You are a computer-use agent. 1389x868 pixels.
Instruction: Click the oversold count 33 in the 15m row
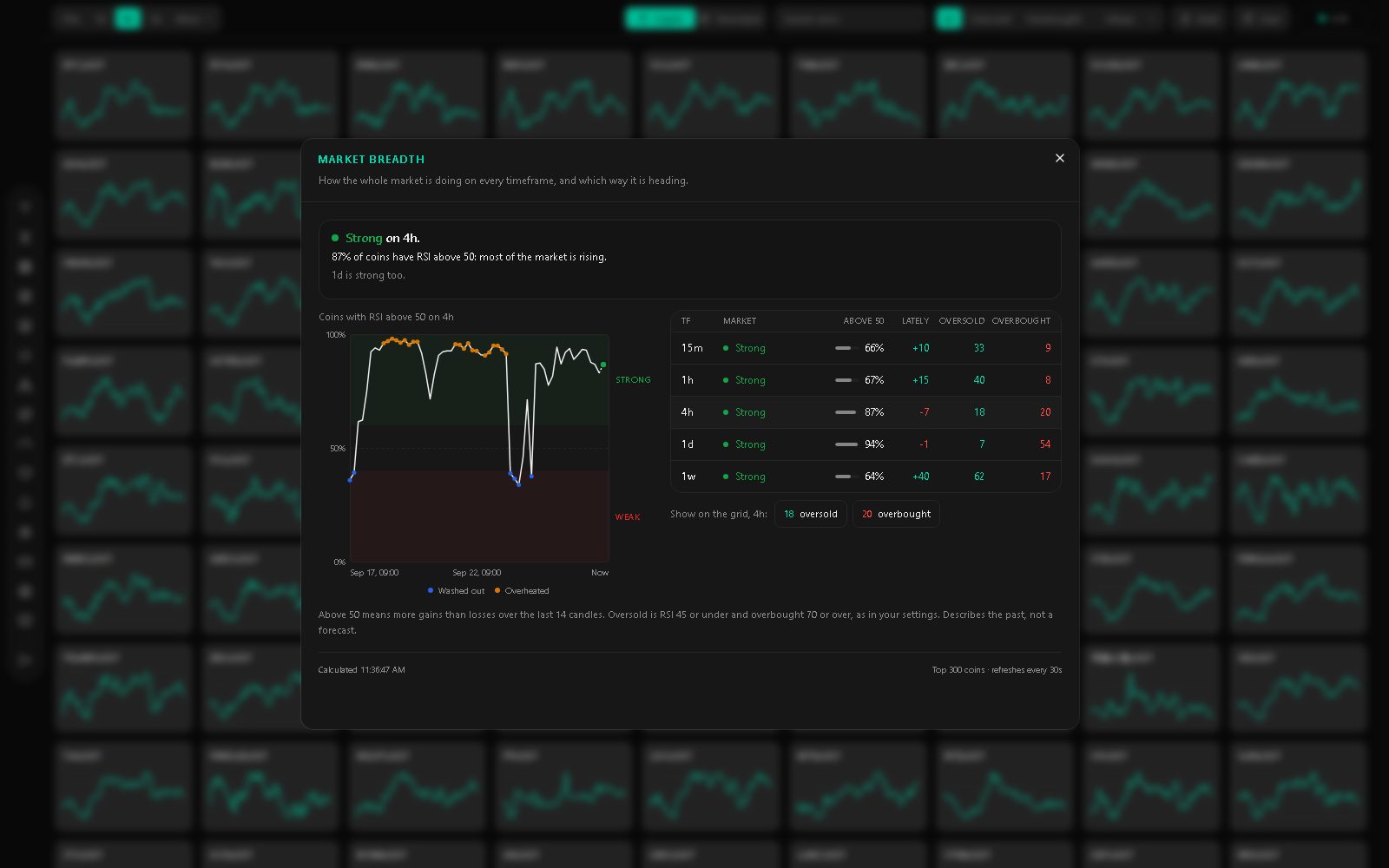979,348
